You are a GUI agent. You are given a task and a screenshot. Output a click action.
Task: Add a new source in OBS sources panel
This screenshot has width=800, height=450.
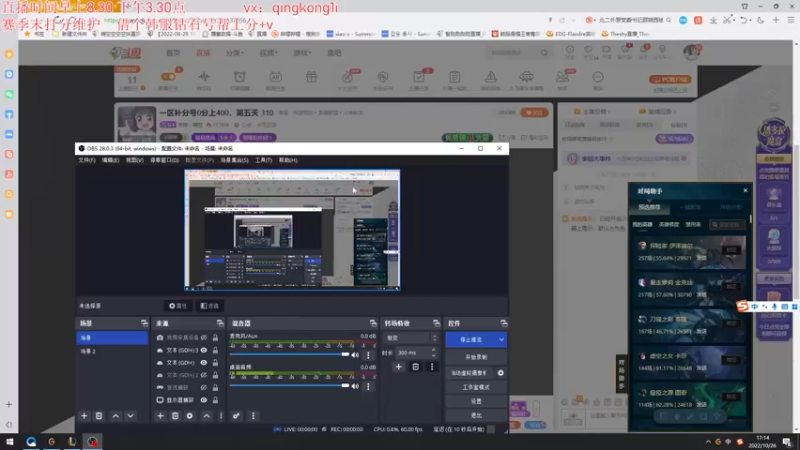click(x=160, y=416)
